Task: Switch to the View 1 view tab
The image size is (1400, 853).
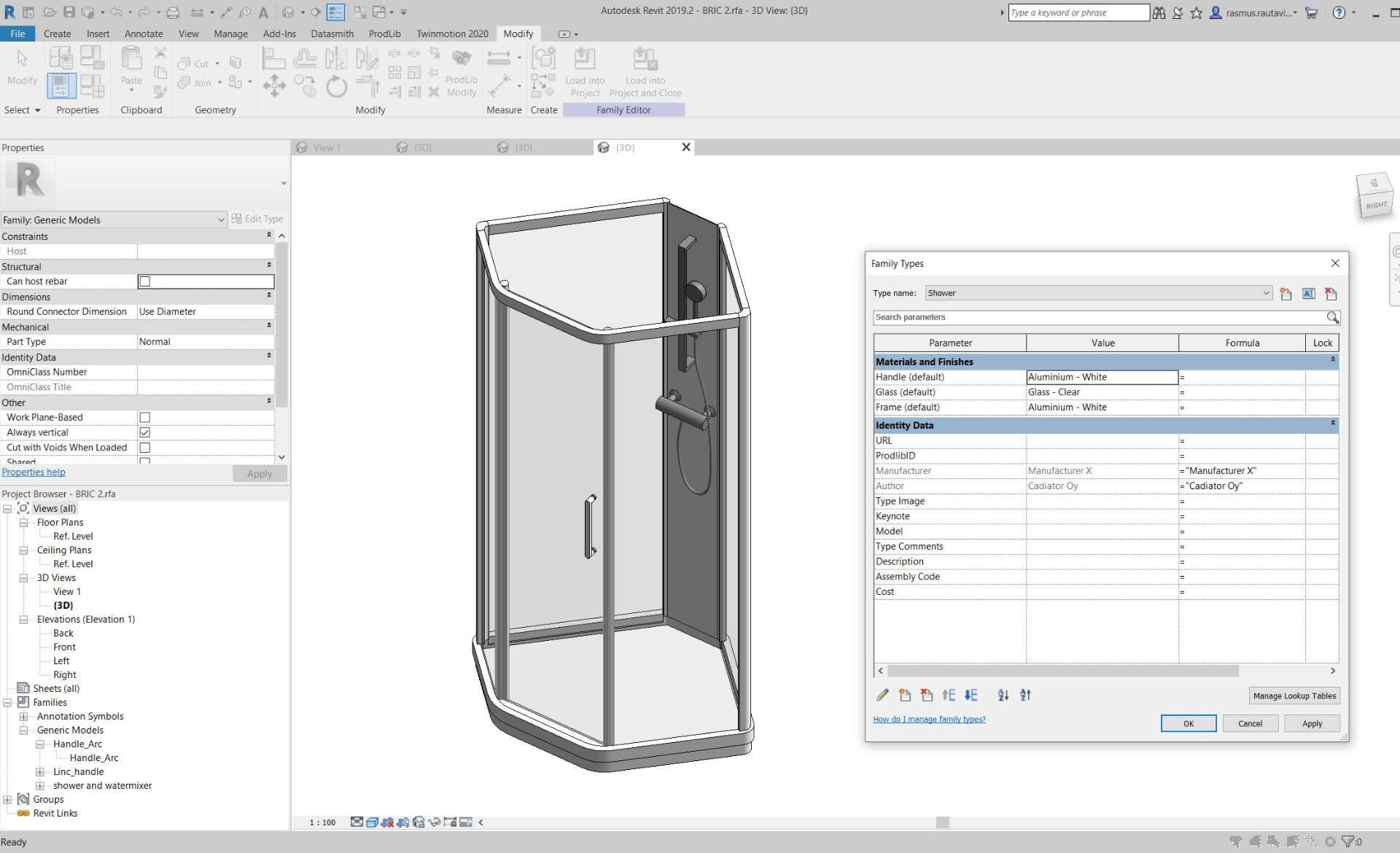Action: (x=327, y=147)
